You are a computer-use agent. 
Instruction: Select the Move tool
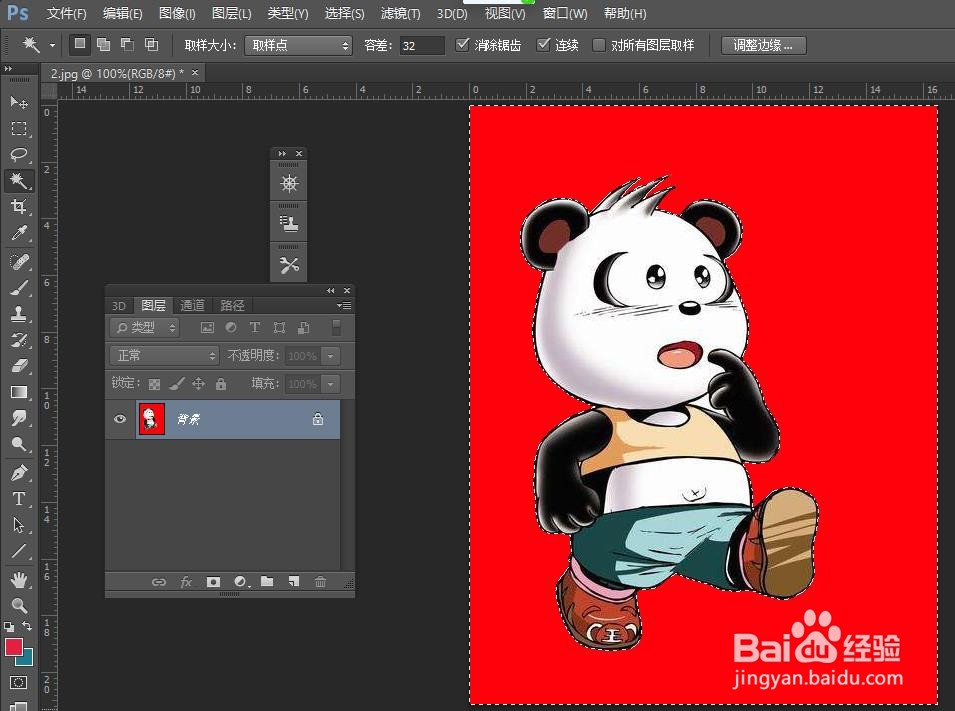19,102
